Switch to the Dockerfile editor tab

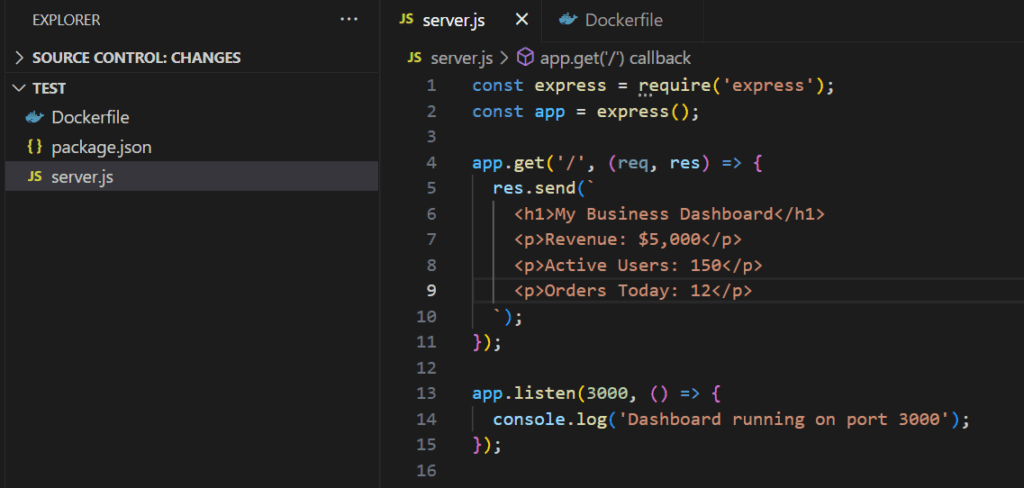click(x=624, y=20)
